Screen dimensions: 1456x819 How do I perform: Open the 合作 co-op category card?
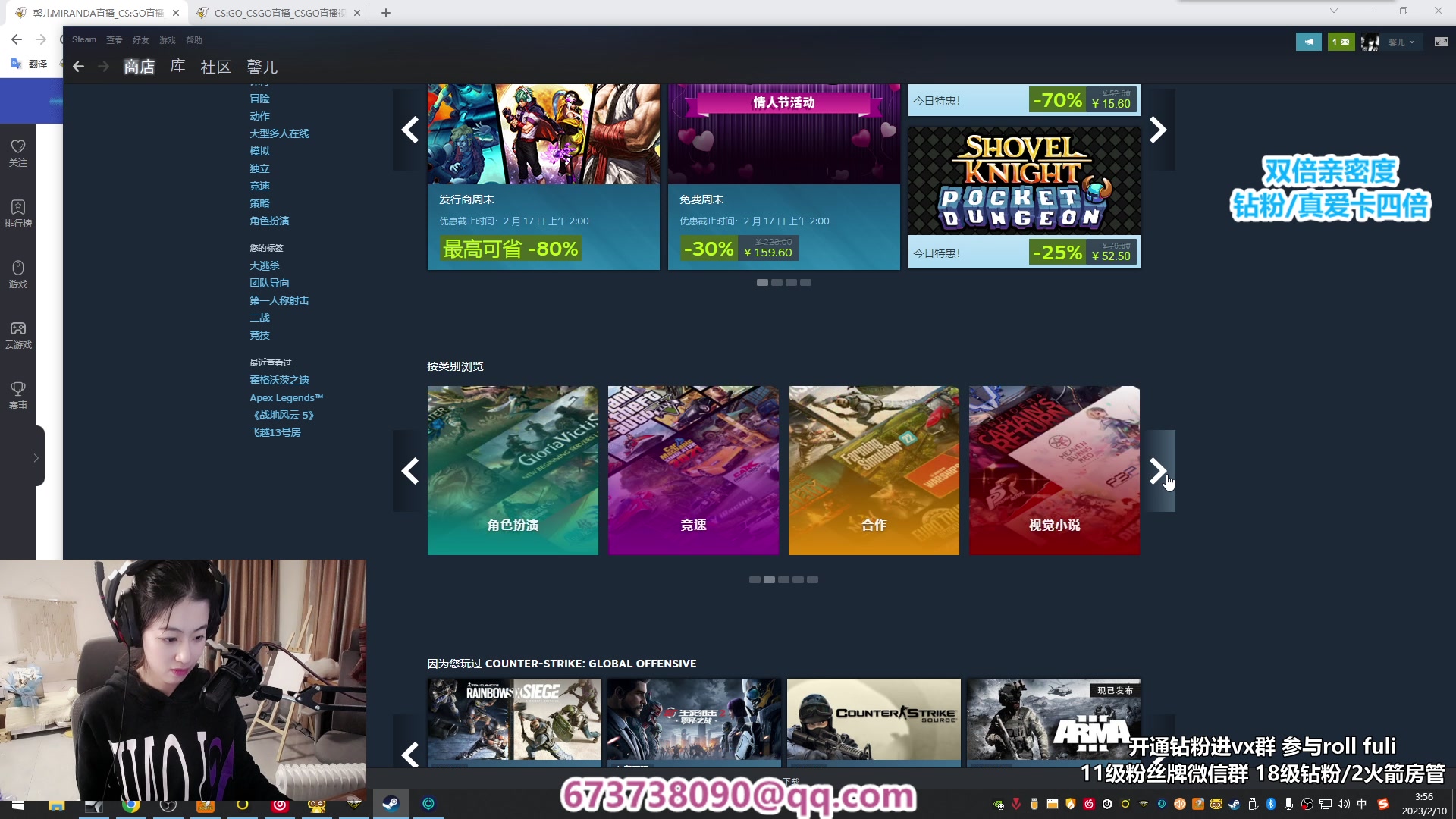tap(874, 470)
